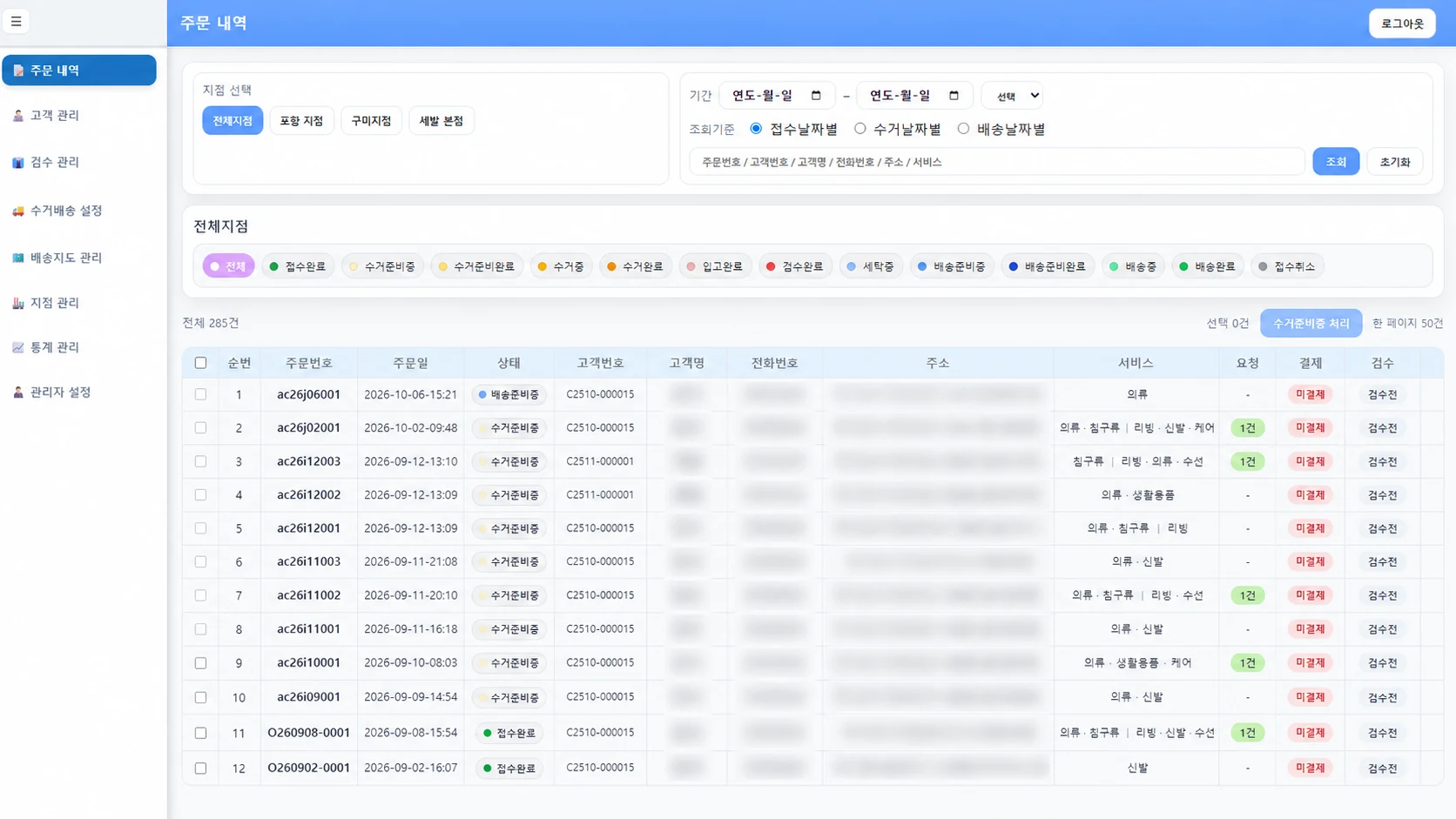The width and height of the screenshot is (1456, 819).
Task: Click the 검수 관리 sidebar icon
Action: pos(18,163)
